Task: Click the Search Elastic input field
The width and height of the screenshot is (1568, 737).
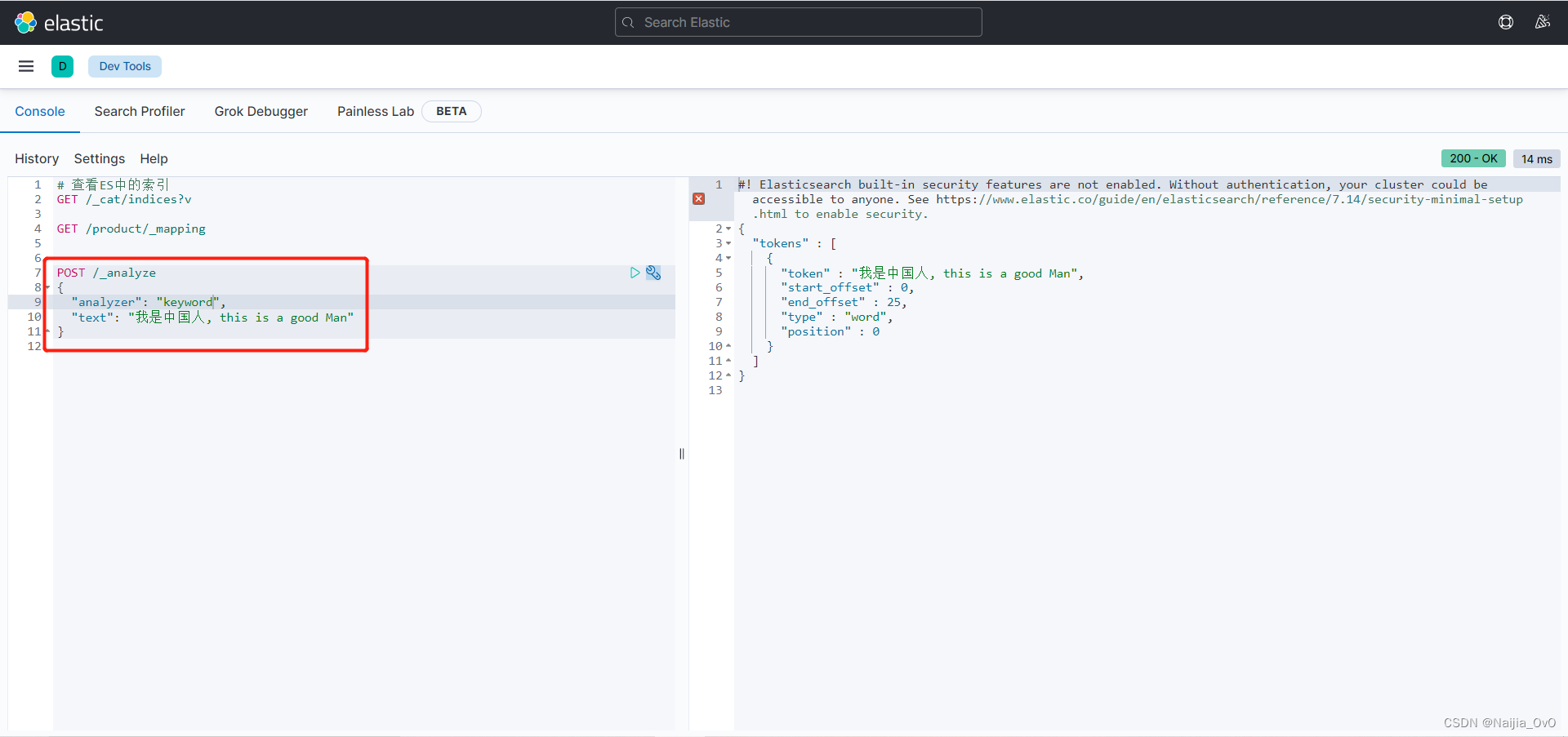Action: pyautogui.click(x=798, y=22)
